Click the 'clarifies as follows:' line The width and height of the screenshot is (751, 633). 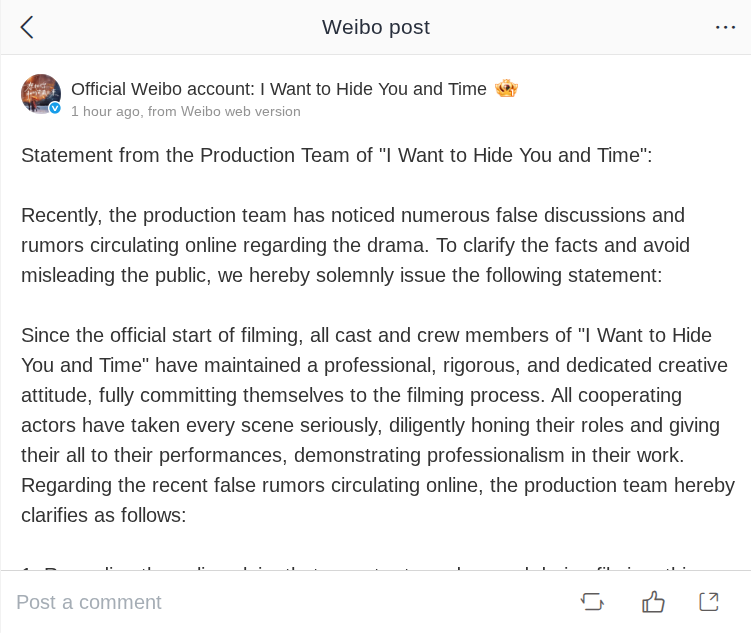(x=104, y=516)
